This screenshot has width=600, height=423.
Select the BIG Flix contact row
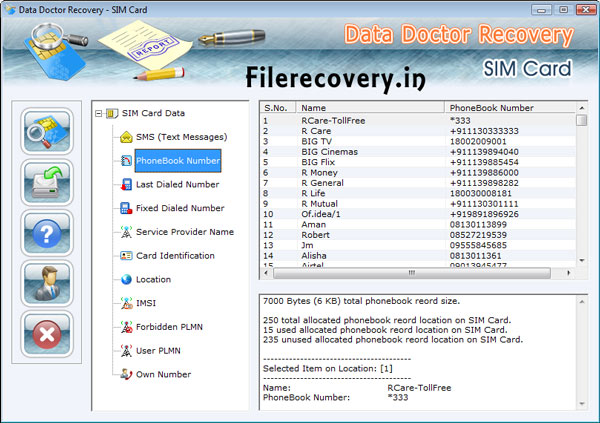click(418, 162)
